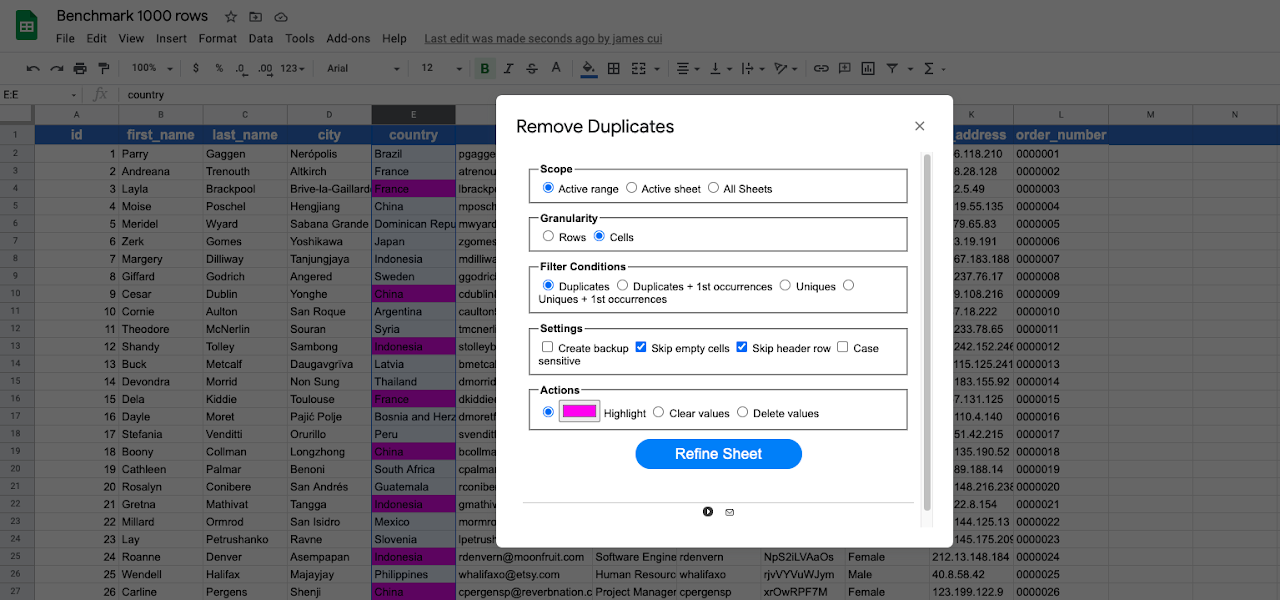The image size is (1280, 600).
Task: Click the Insert comment icon
Action: (x=845, y=68)
